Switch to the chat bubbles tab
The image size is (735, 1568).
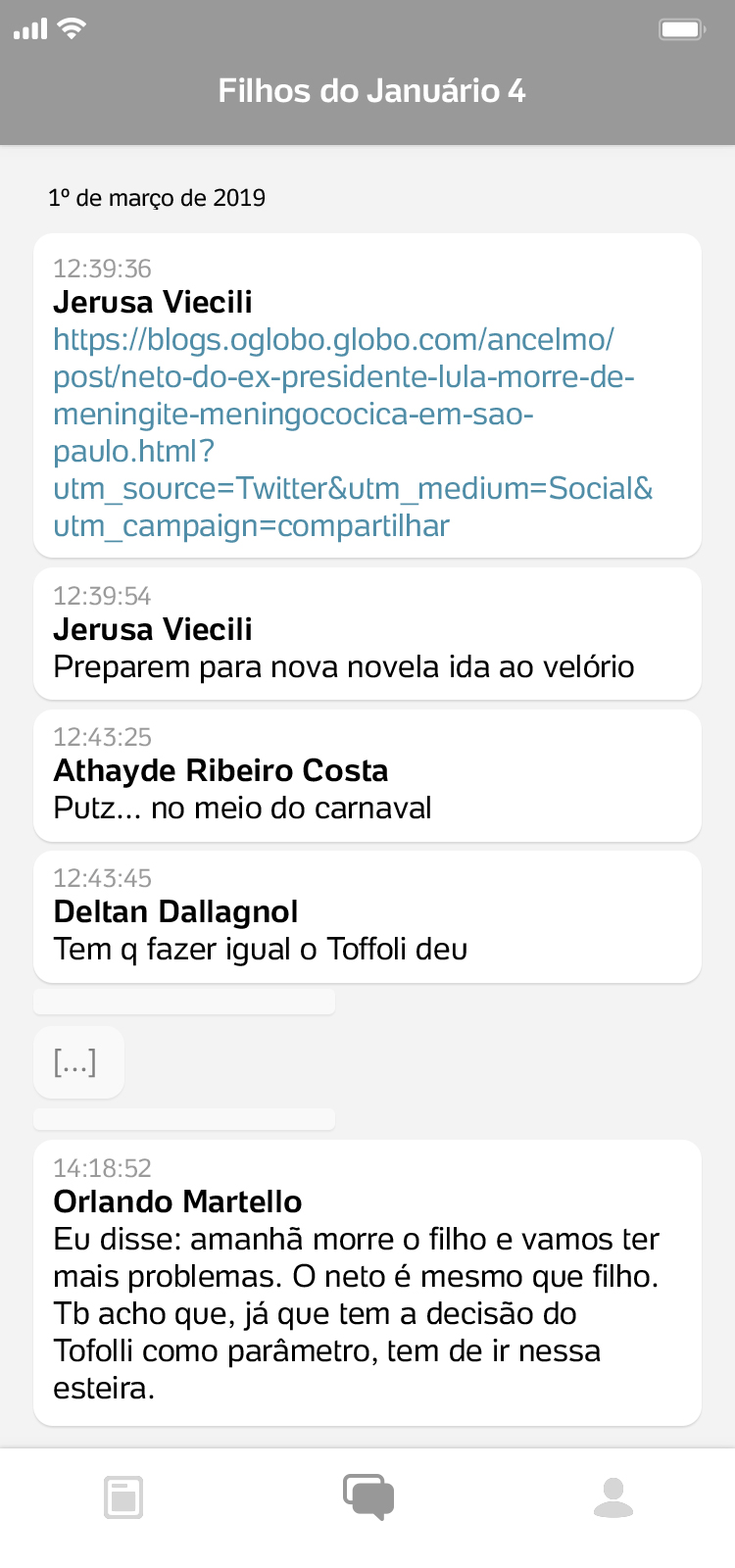(x=368, y=1496)
